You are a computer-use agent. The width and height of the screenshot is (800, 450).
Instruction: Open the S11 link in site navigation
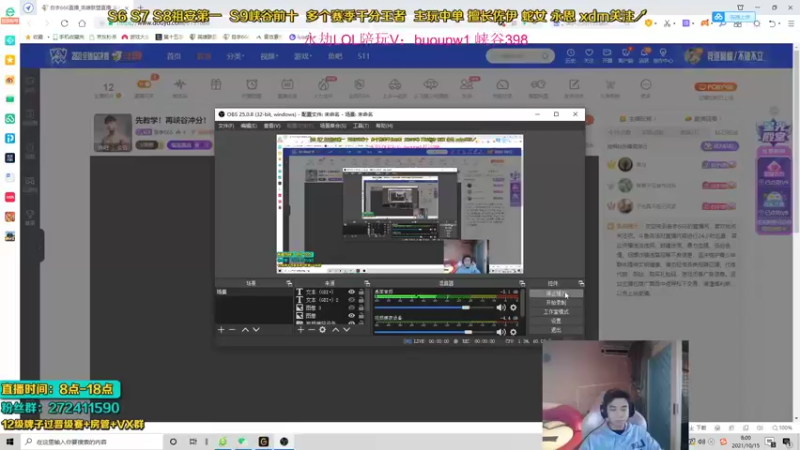coord(363,56)
